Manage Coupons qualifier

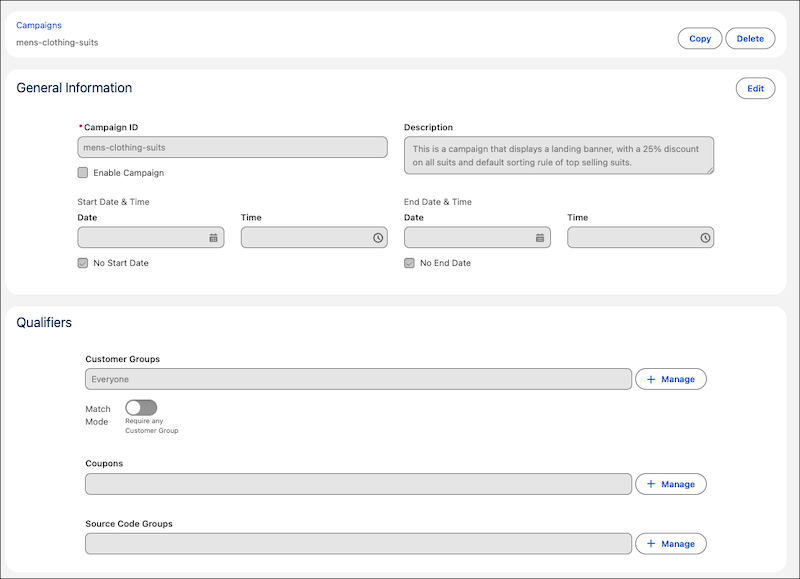click(670, 484)
